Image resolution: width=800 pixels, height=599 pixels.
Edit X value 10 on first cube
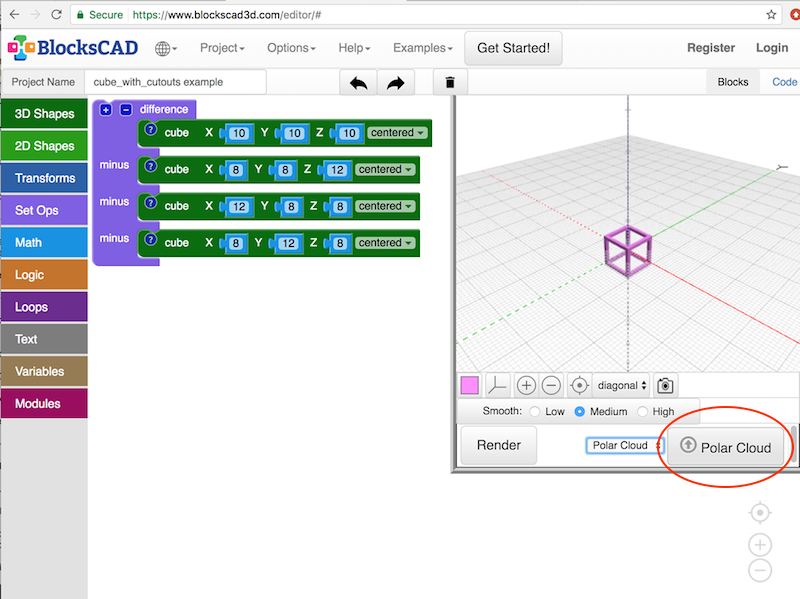pyautogui.click(x=238, y=133)
